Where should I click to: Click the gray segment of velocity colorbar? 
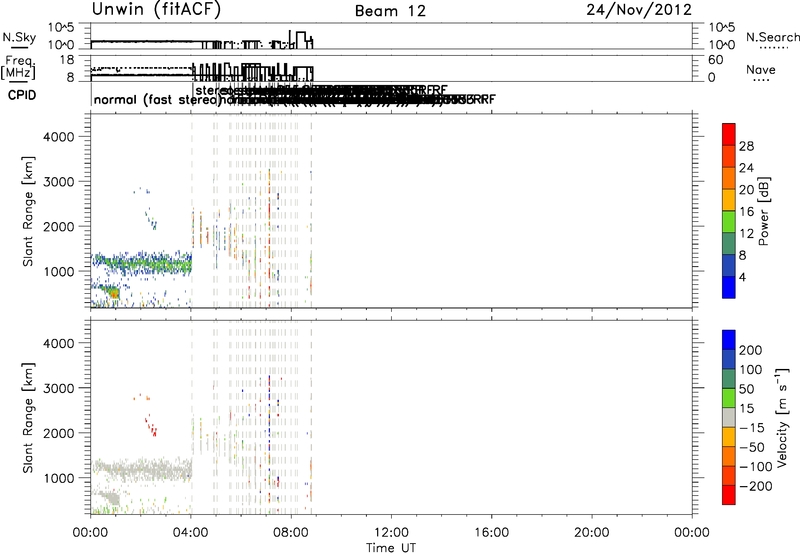tap(729, 417)
